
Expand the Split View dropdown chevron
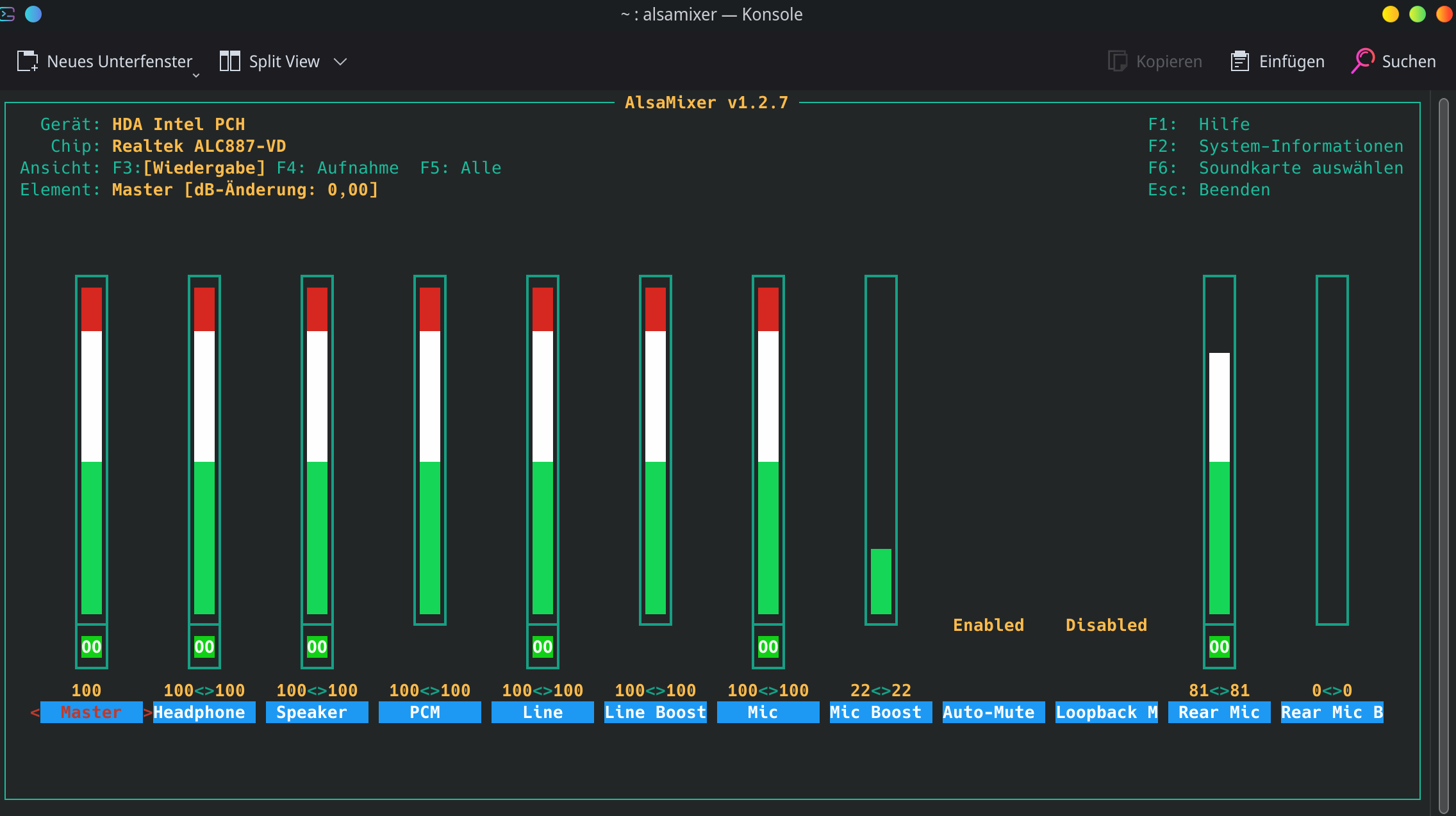pos(340,61)
